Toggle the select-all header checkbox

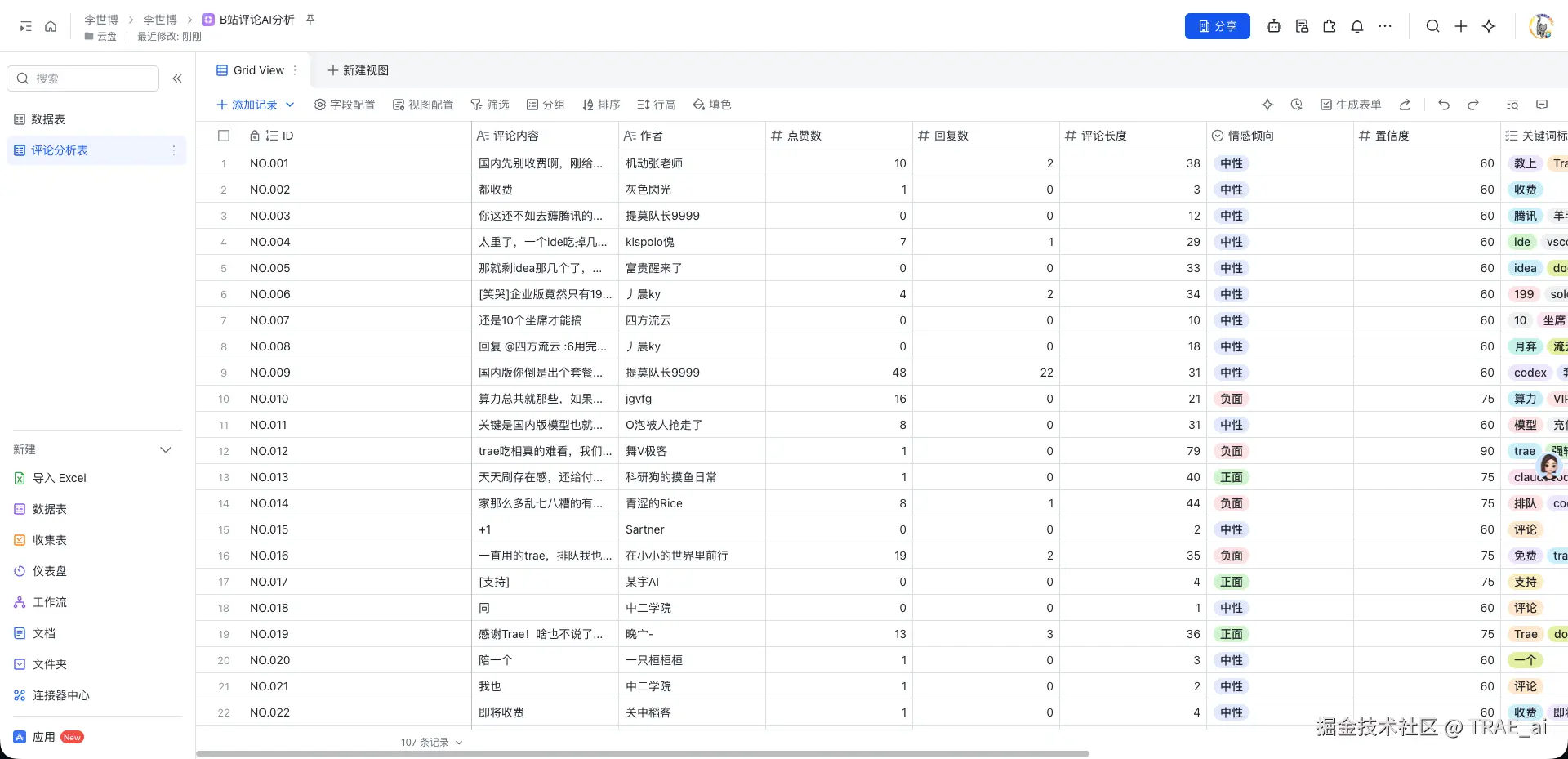224,136
